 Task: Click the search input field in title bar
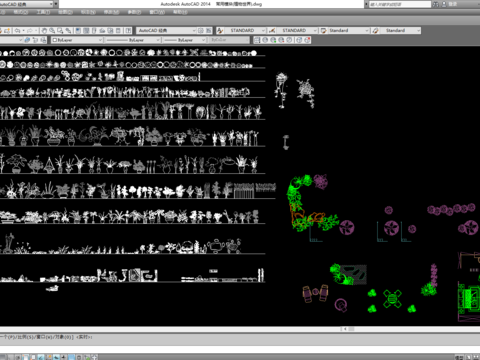click(x=400, y=4)
